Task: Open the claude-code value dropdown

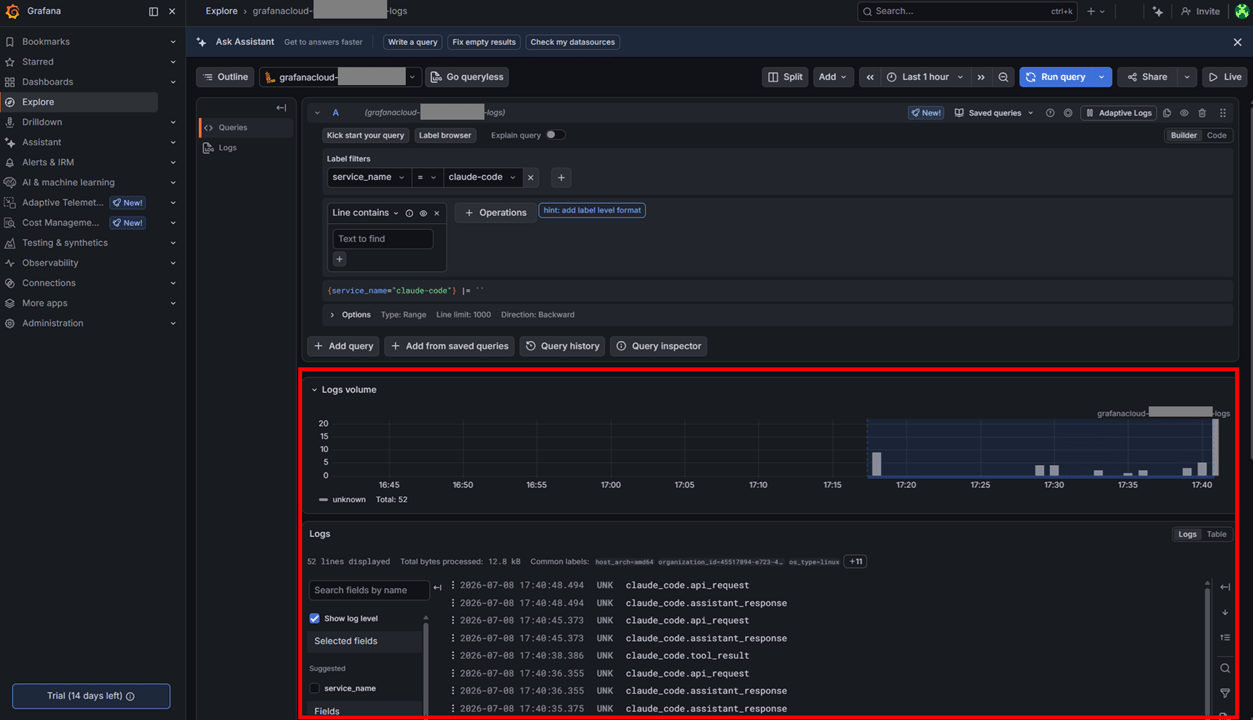Action: [x=483, y=177]
